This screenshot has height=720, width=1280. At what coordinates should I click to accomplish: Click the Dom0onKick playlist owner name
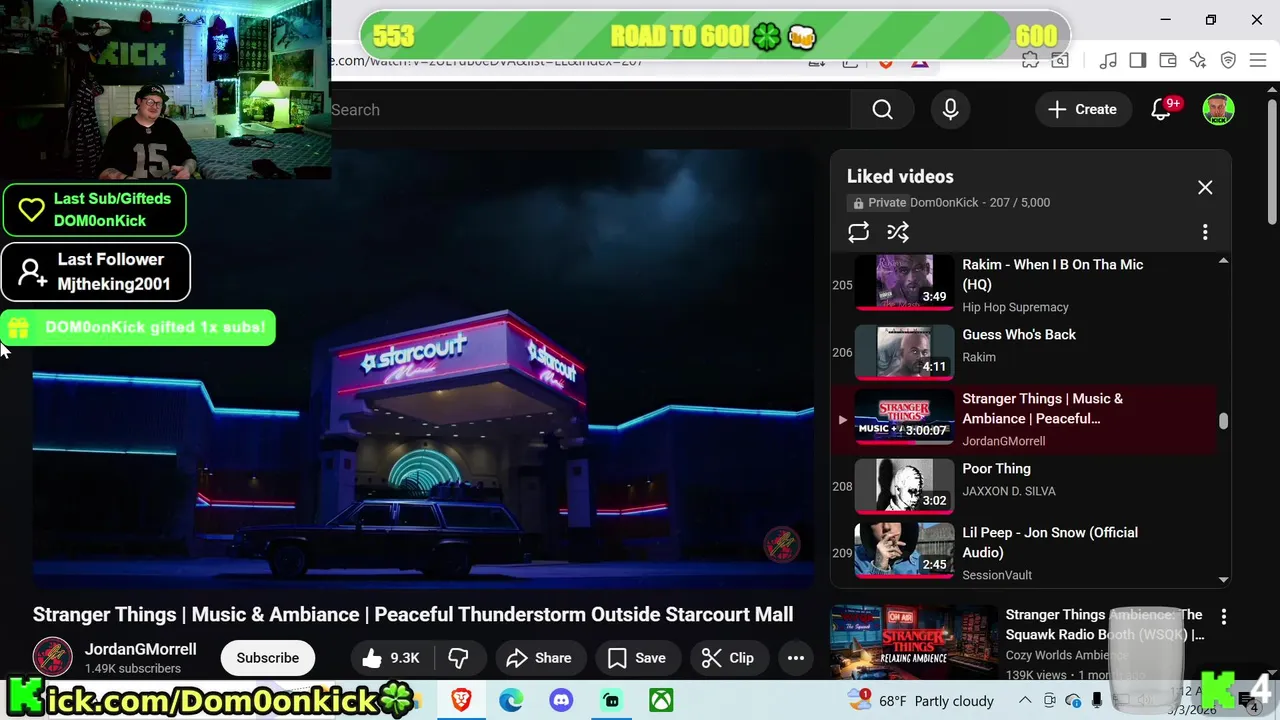[944, 202]
